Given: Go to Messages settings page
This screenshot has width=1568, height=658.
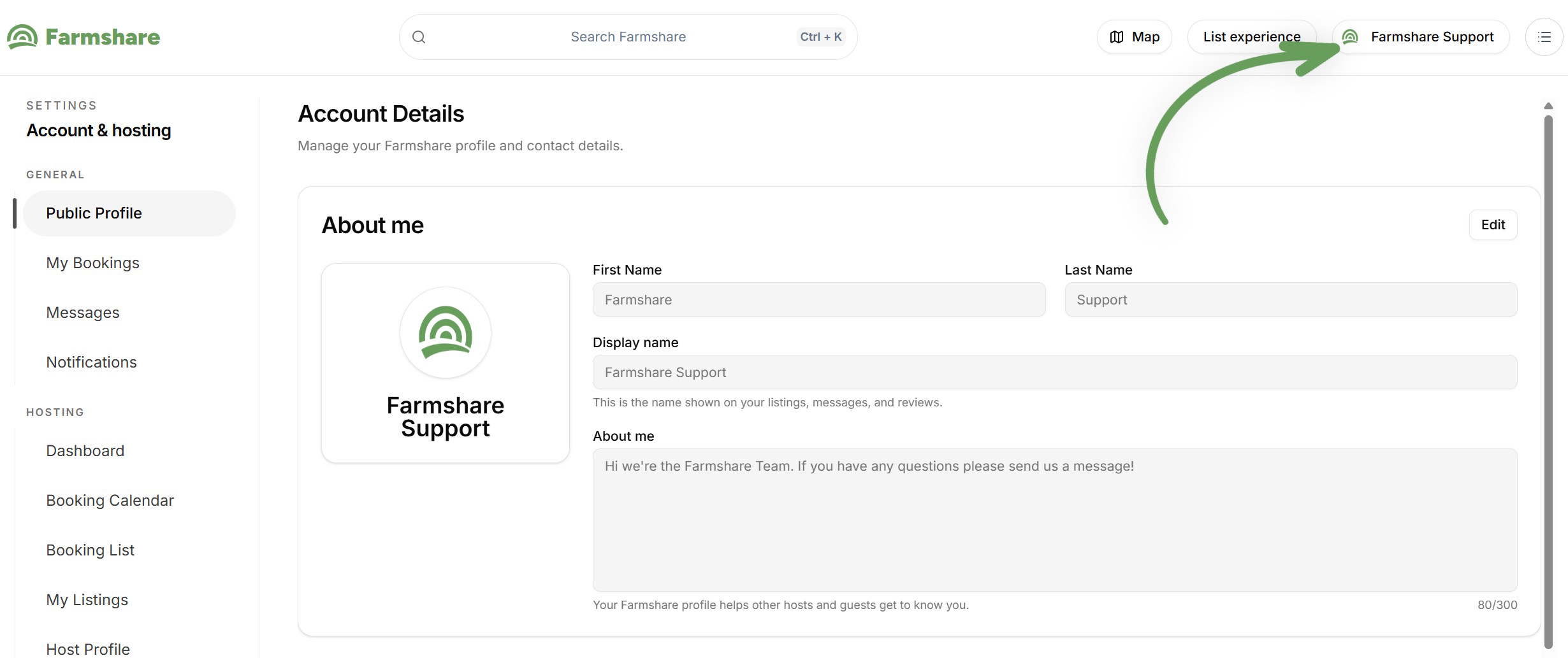Looking at the screenshot, I should pos(83,312).
